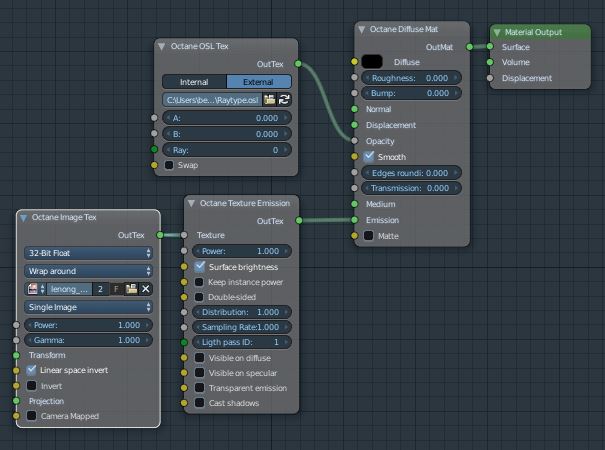This screenshot has height=450, width=605.
Task: Click OutTex socket of Octane Texture Emission
Action: 299,220
